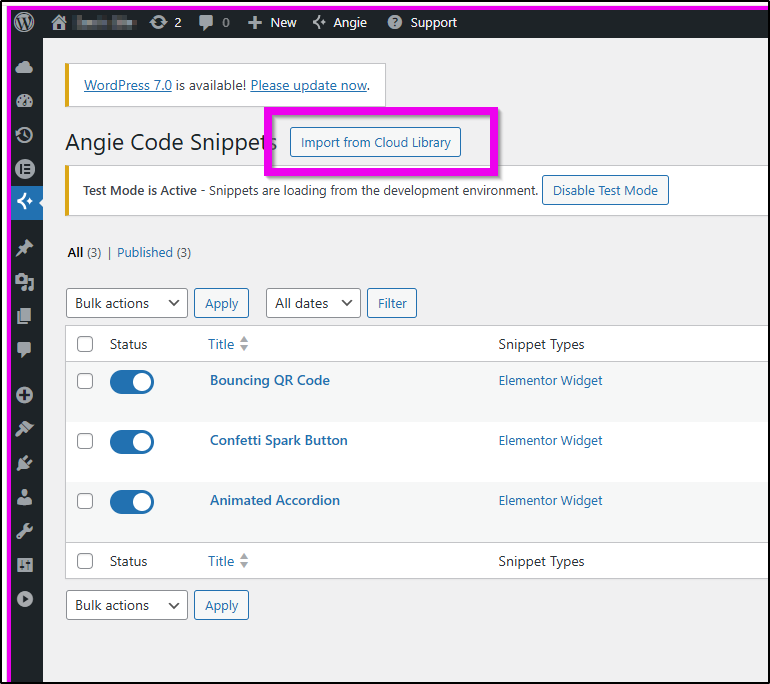Open the All dates dropdown

pyautogui.click(x=313, y=303)
